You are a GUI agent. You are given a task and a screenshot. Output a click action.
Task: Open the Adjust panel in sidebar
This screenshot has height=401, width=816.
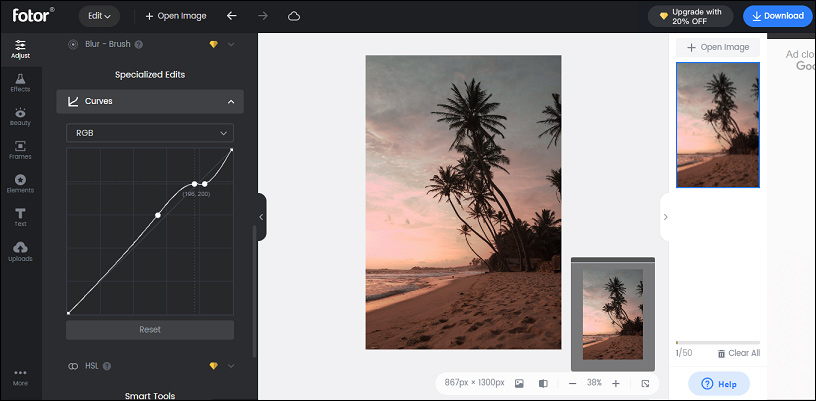(20, 49)
